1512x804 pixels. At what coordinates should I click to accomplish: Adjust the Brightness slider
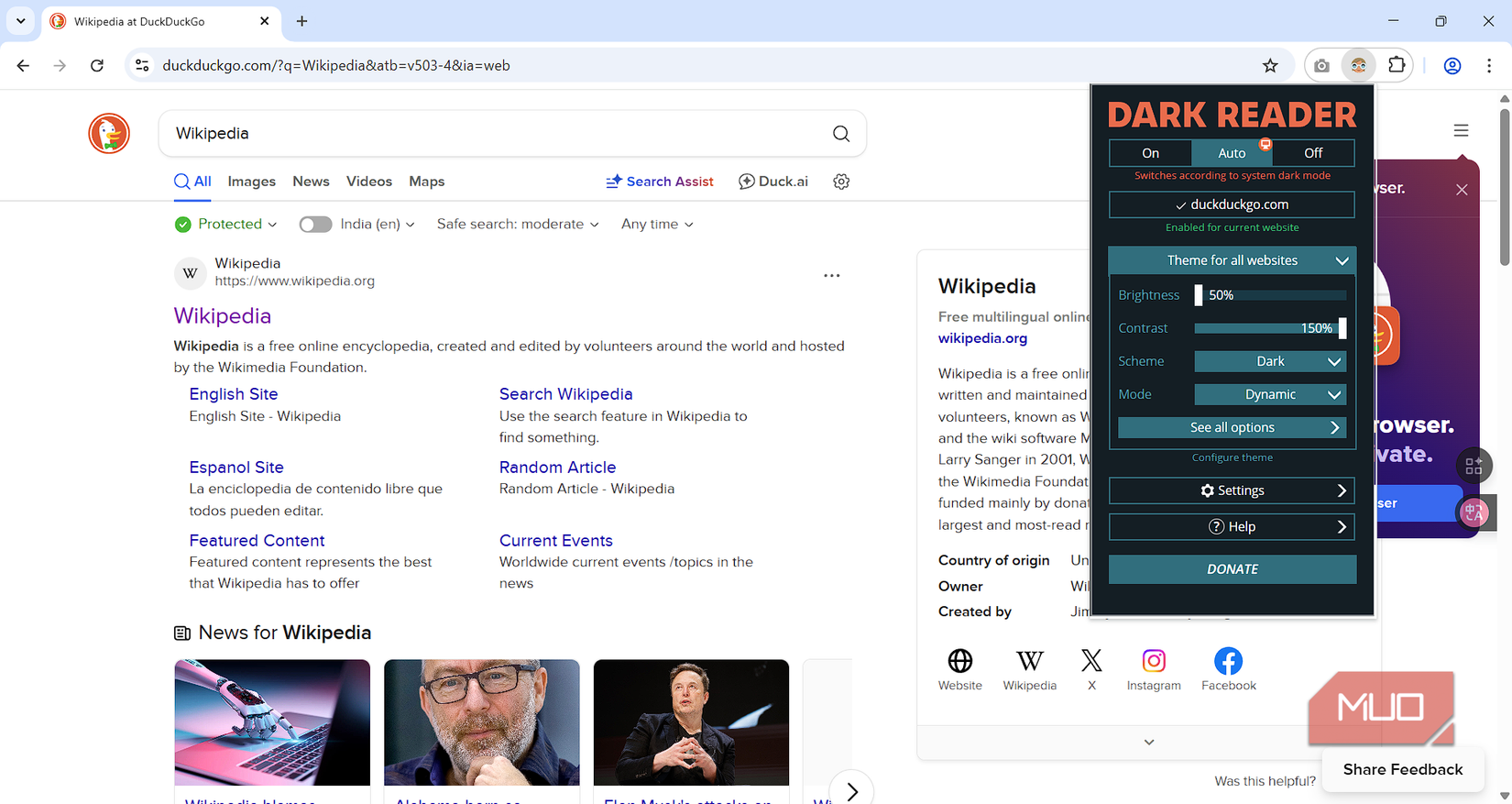click(x=1270, y=295)
